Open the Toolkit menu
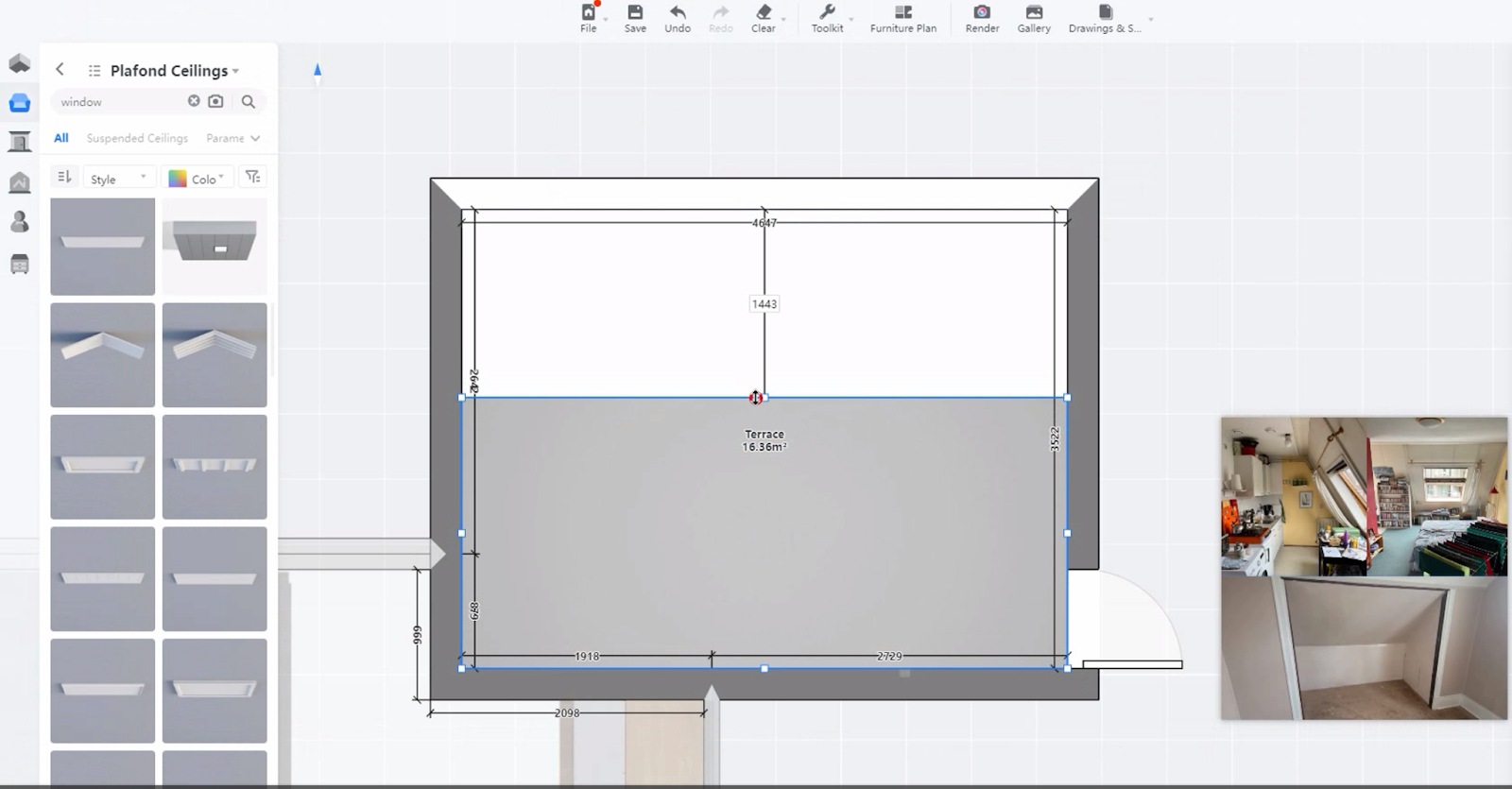Viewport: 1512px width, 789px height. point(827,18)
